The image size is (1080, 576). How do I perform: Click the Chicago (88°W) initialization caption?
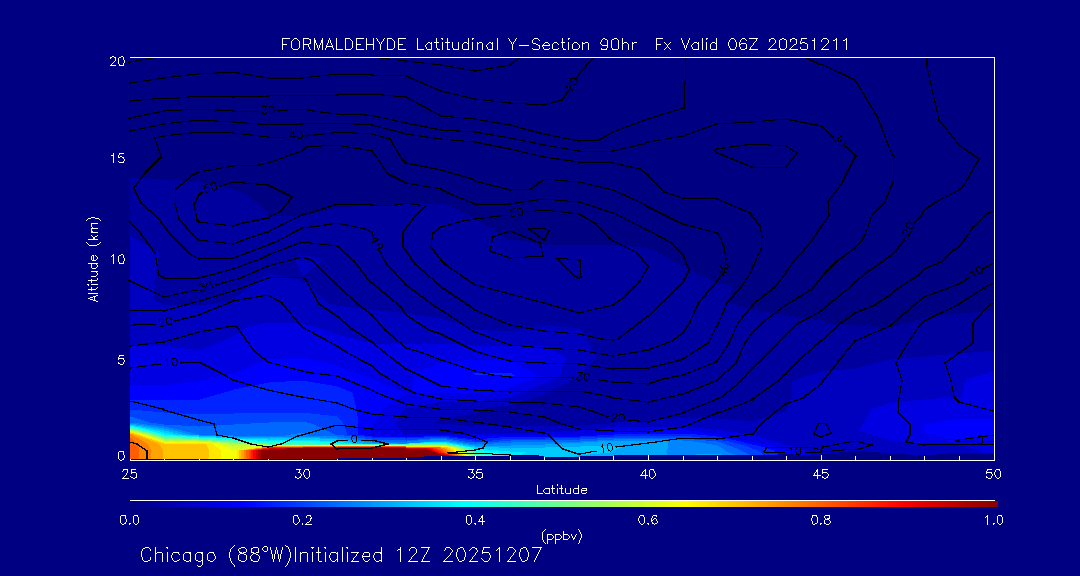click(341, 555)
